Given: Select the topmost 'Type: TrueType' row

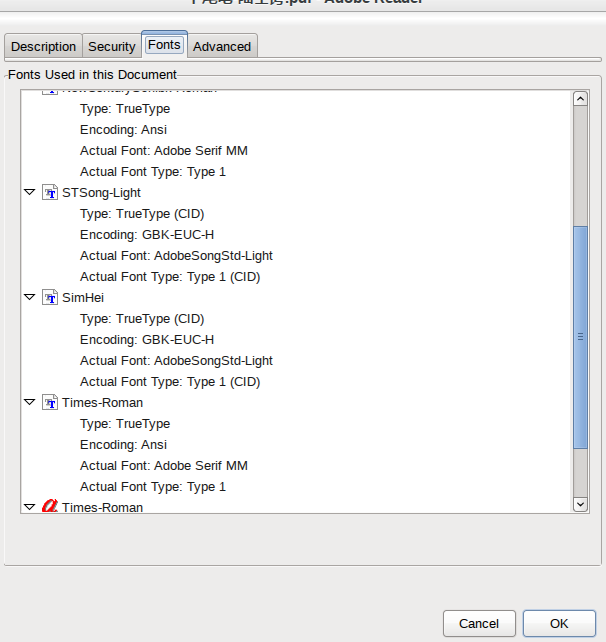Looking at the screenshot, I should [125, 109].
